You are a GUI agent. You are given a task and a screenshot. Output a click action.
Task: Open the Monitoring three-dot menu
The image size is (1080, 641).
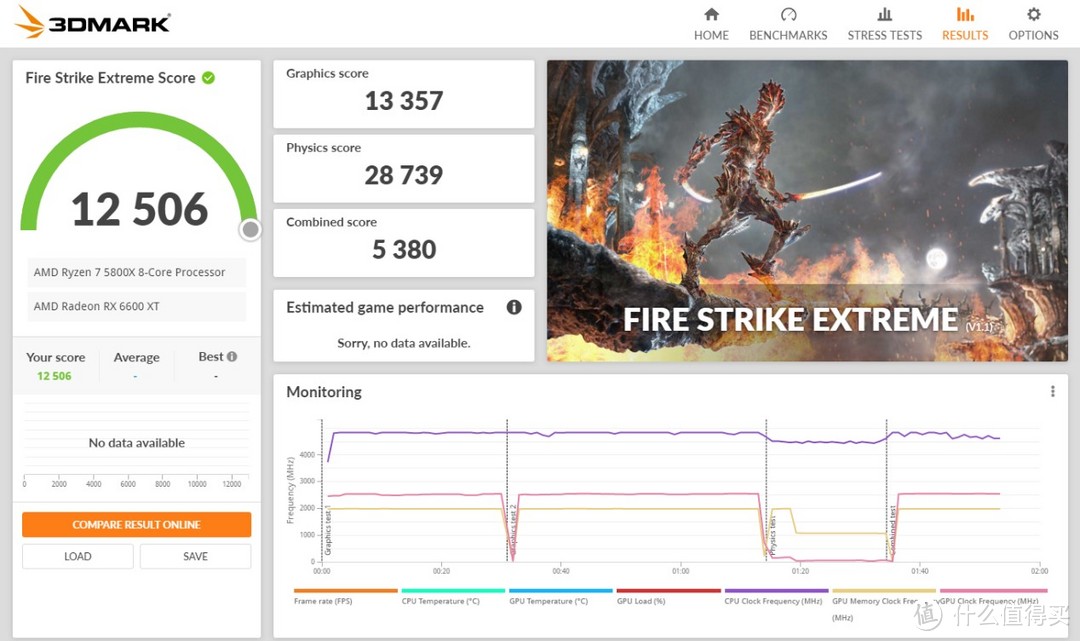click(x=1052, y=391)
